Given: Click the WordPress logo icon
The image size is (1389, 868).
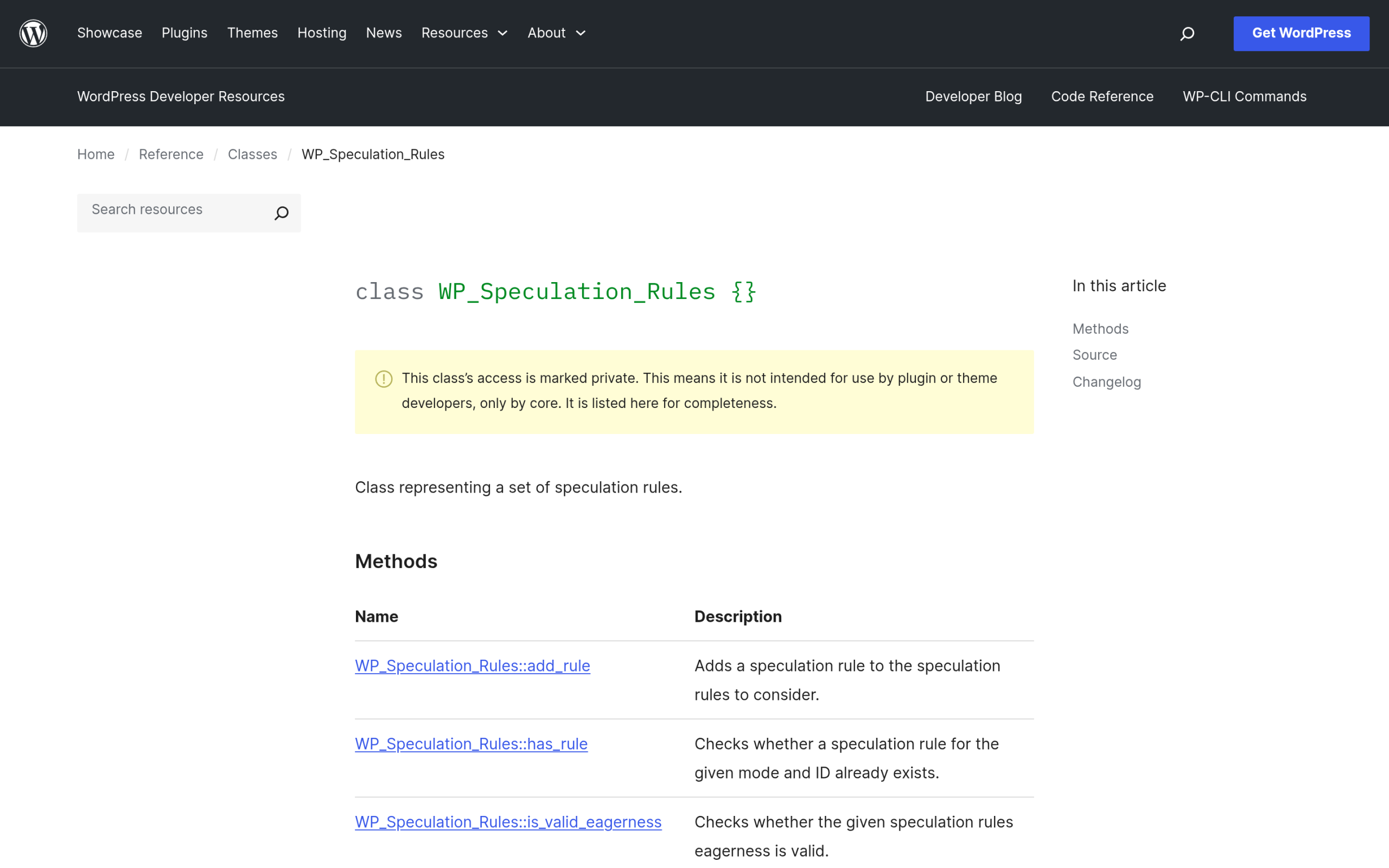Looking at the screenshot, I should tap(33, 33).
